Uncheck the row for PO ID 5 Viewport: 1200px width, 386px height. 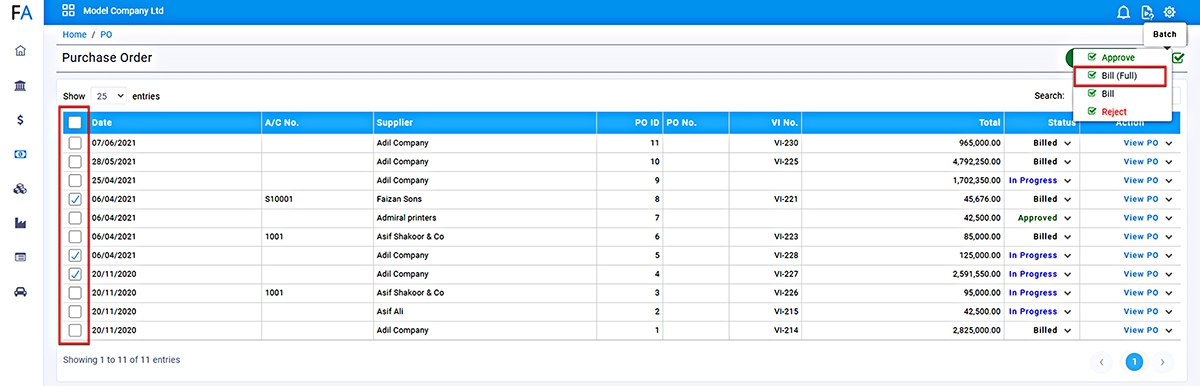[75, 255]
